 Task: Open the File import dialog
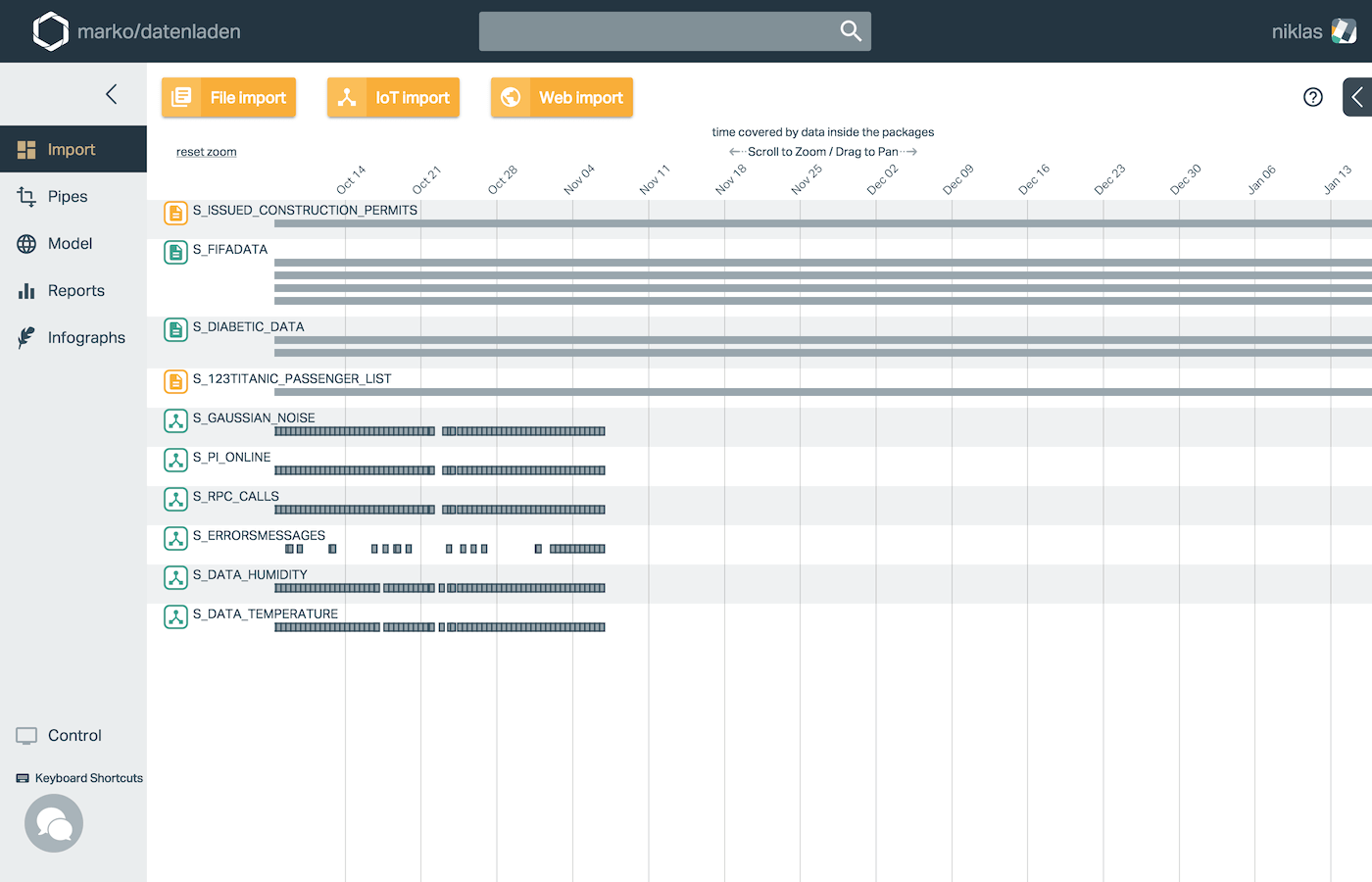227,97
